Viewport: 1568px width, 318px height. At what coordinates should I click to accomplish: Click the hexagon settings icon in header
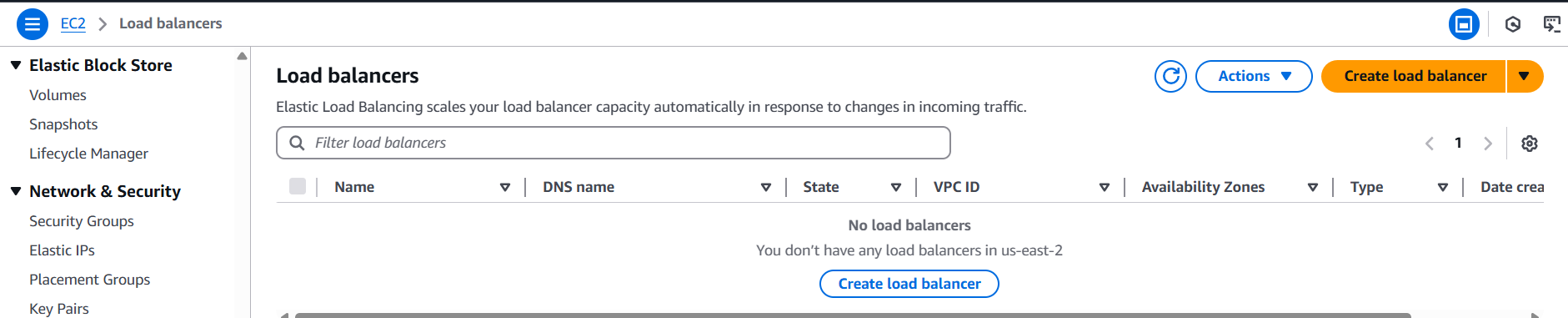point(1513,24)
